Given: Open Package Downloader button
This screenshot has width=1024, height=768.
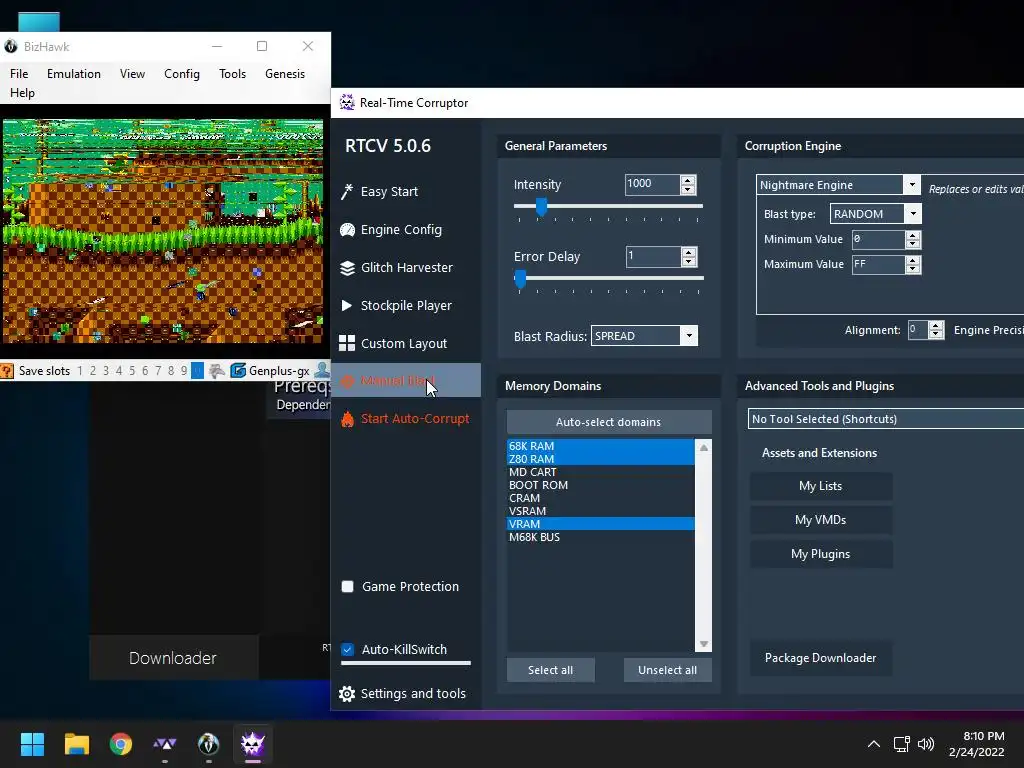Looking at the screenshot, I should click(821, 658).
